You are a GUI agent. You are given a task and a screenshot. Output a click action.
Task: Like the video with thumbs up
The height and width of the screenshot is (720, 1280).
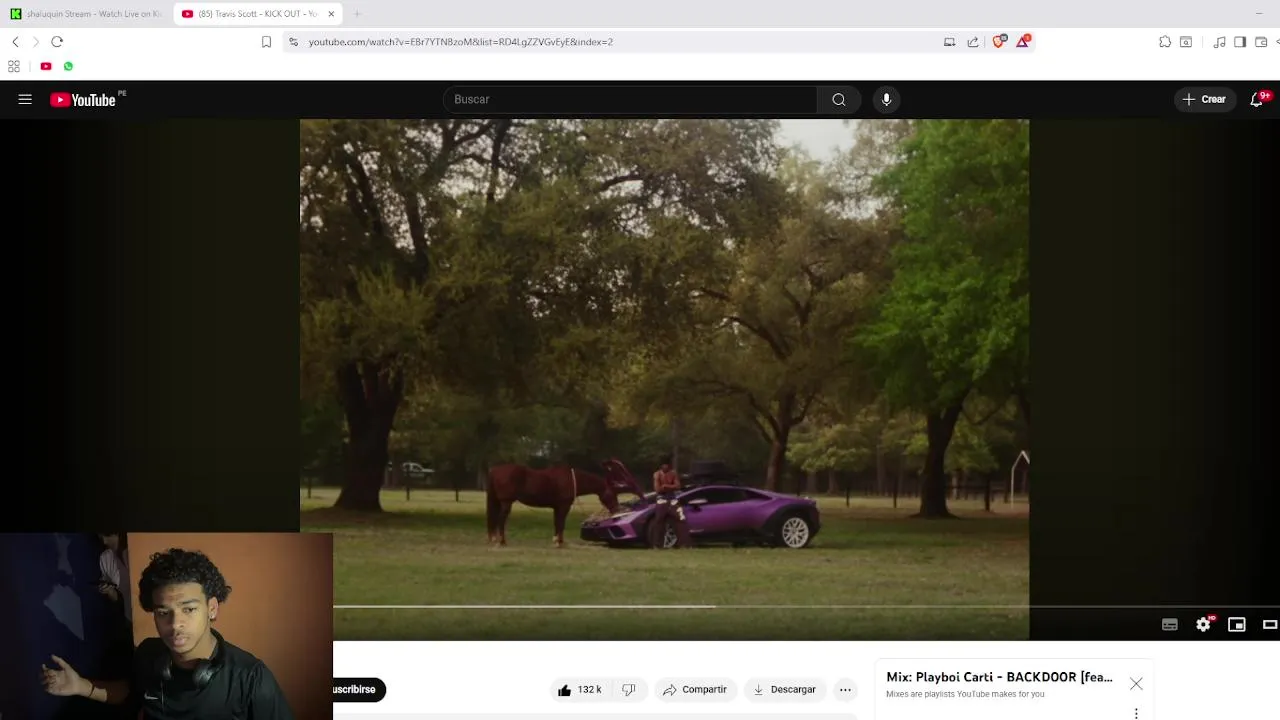(579, 689)
